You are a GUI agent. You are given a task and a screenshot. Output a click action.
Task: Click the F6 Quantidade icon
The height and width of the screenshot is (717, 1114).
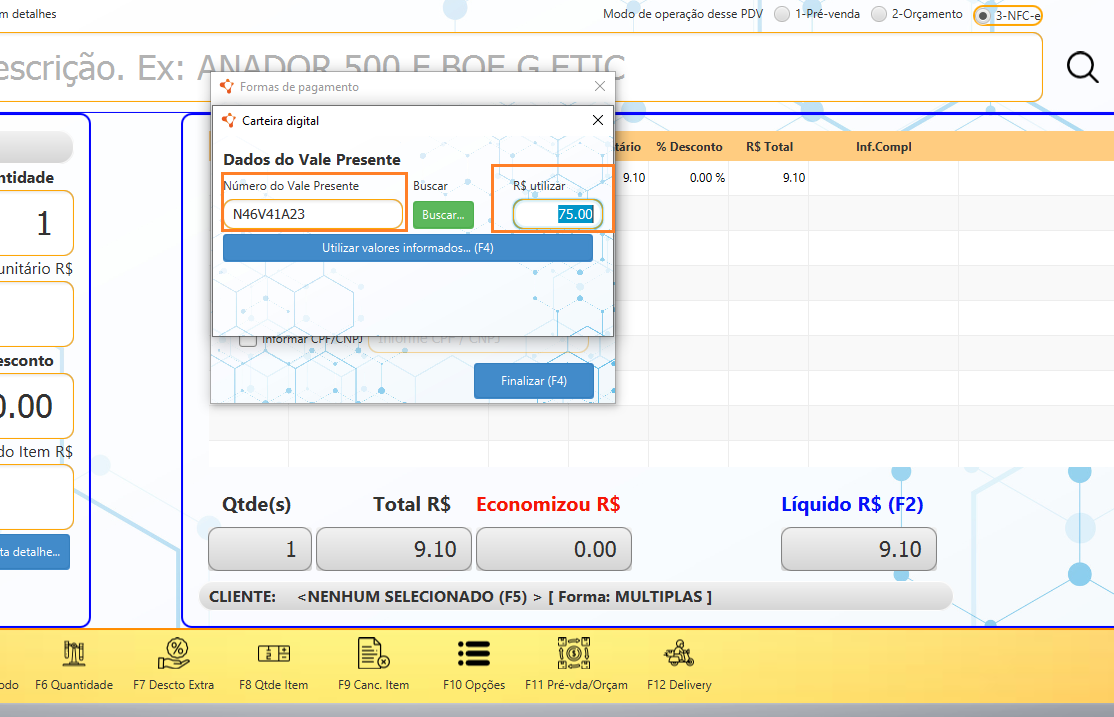[73, 655]
